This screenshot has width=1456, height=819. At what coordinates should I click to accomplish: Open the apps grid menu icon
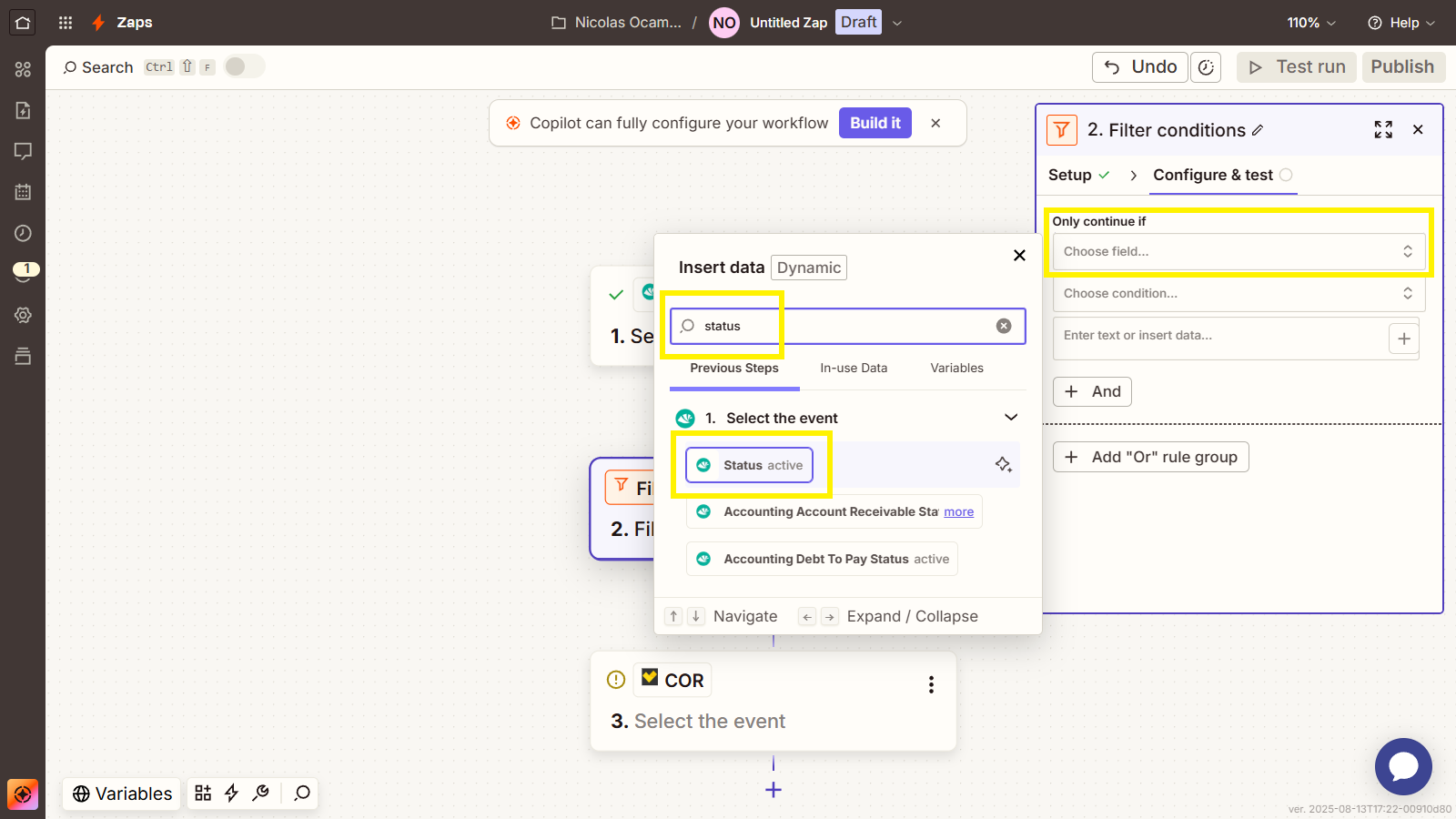pyautogui.click(x=66, y=23)
